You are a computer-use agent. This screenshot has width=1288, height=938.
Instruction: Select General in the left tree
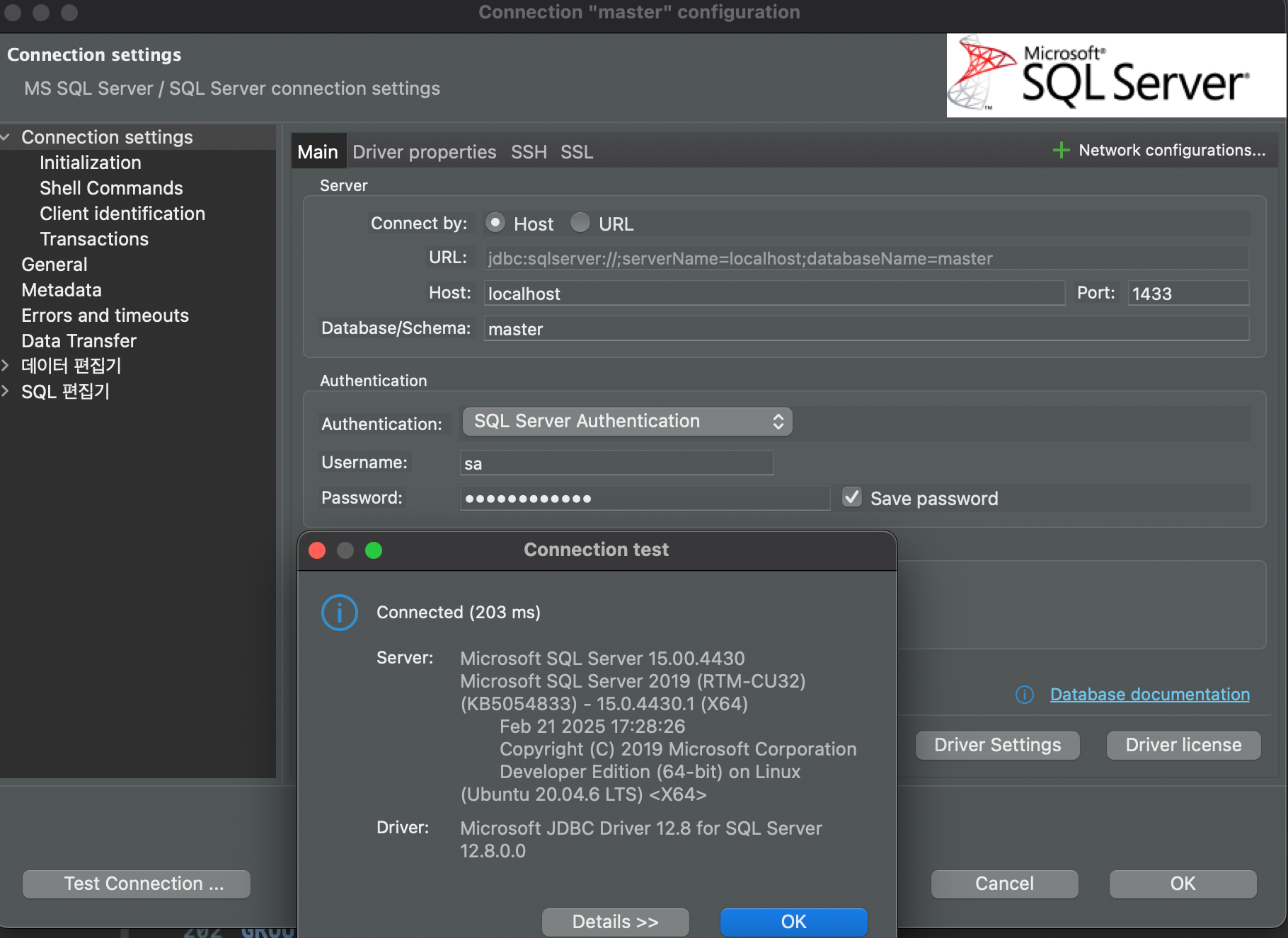54,265
